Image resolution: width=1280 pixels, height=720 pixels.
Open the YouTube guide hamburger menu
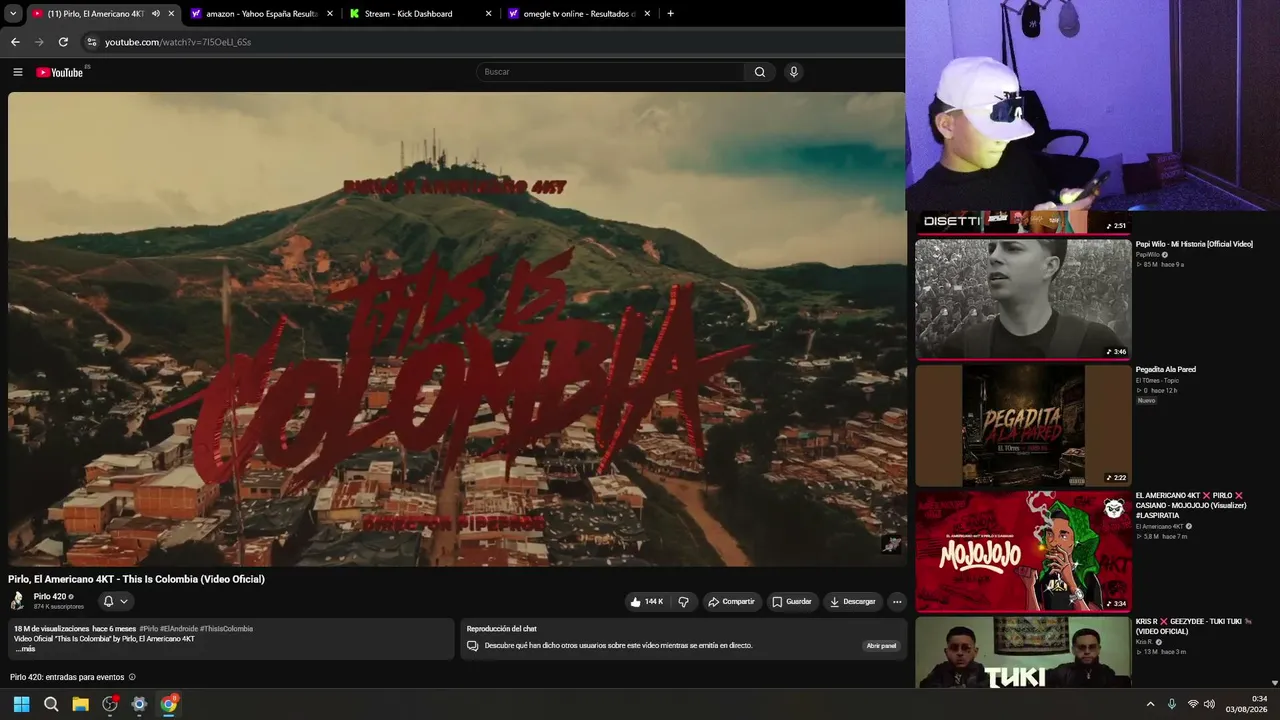tap(17, 72)
